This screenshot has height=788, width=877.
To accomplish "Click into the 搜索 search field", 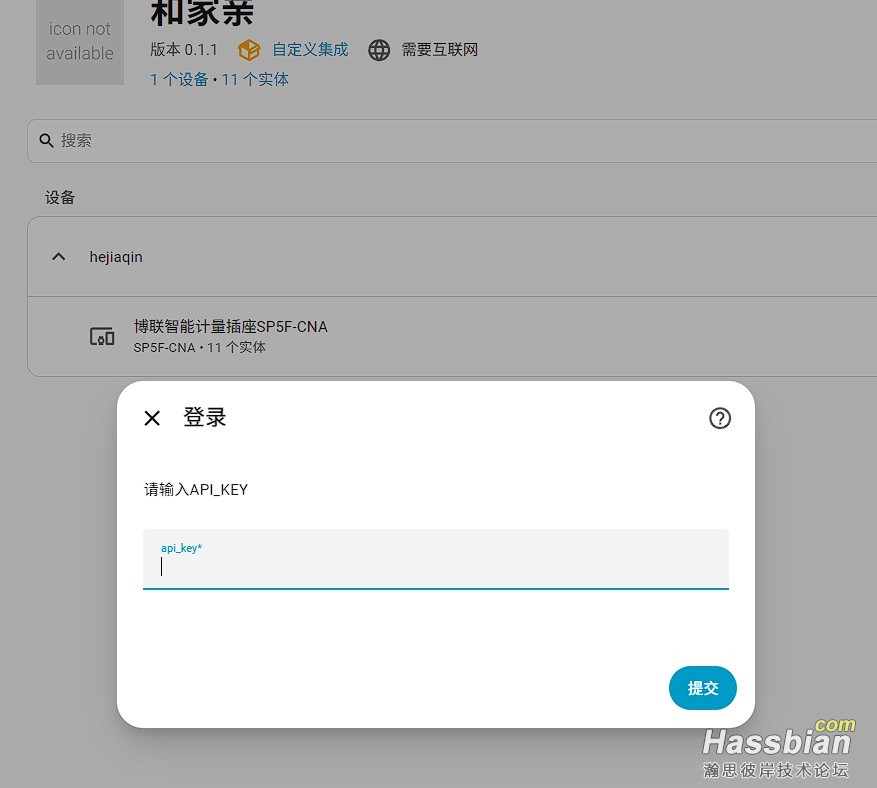I will pos(452,140).
